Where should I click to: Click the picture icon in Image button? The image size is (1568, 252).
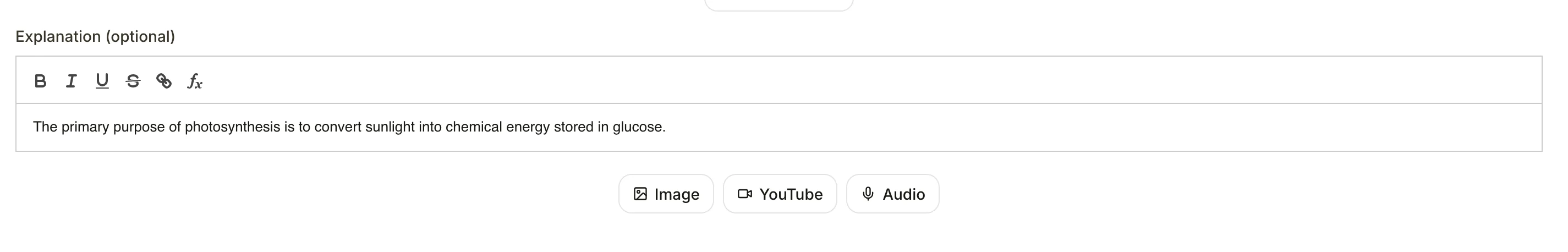[x=640, y=194]
